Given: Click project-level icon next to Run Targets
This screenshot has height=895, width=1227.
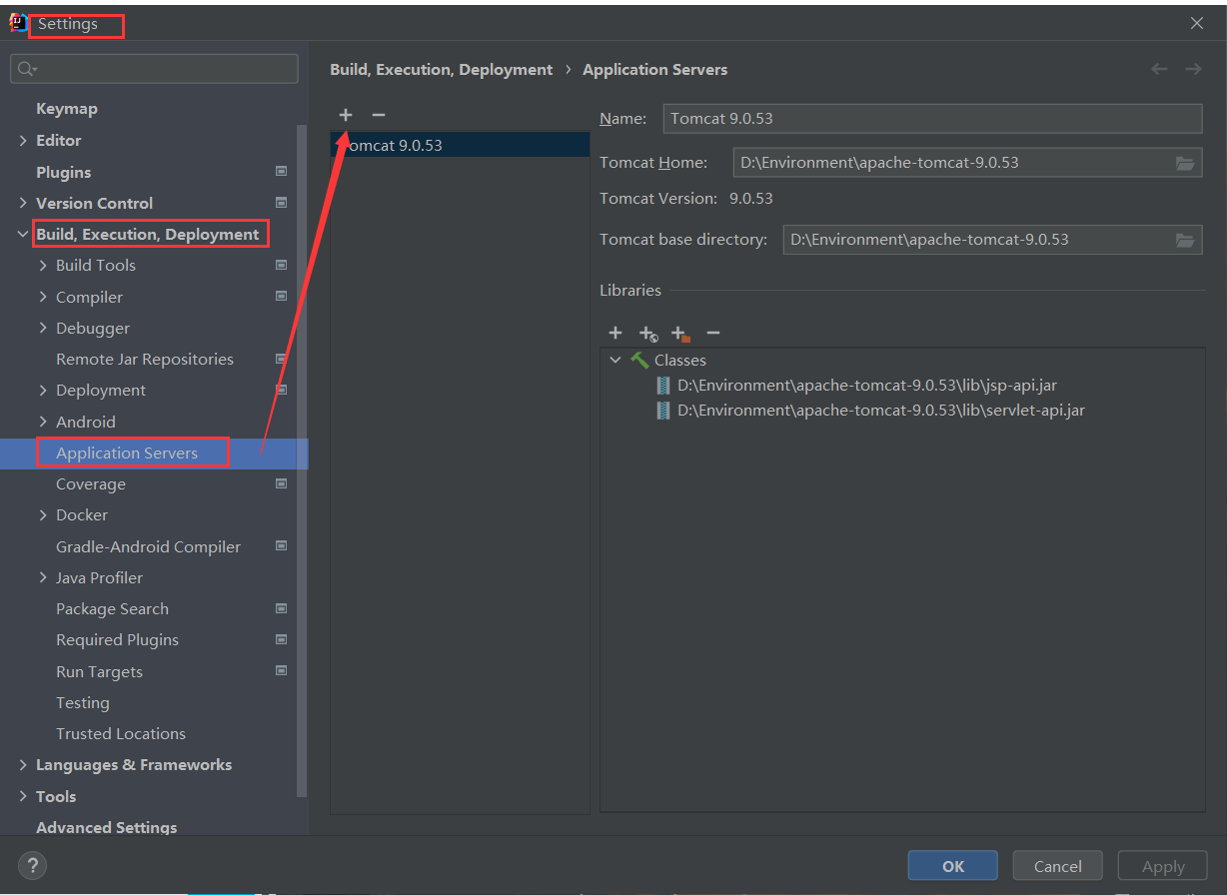Looking at the screenshot, I should (281, 671).
